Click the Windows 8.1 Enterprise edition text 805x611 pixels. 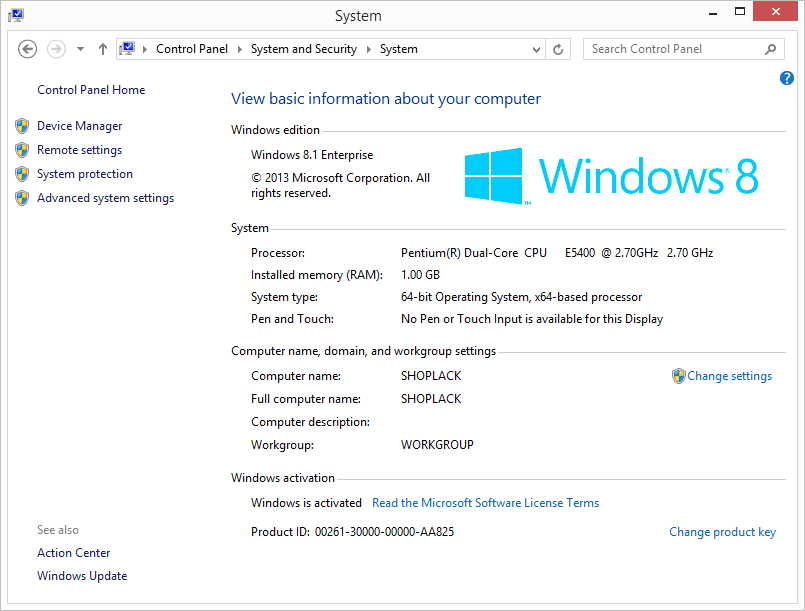pyautogui.click(x=312, y=155)
